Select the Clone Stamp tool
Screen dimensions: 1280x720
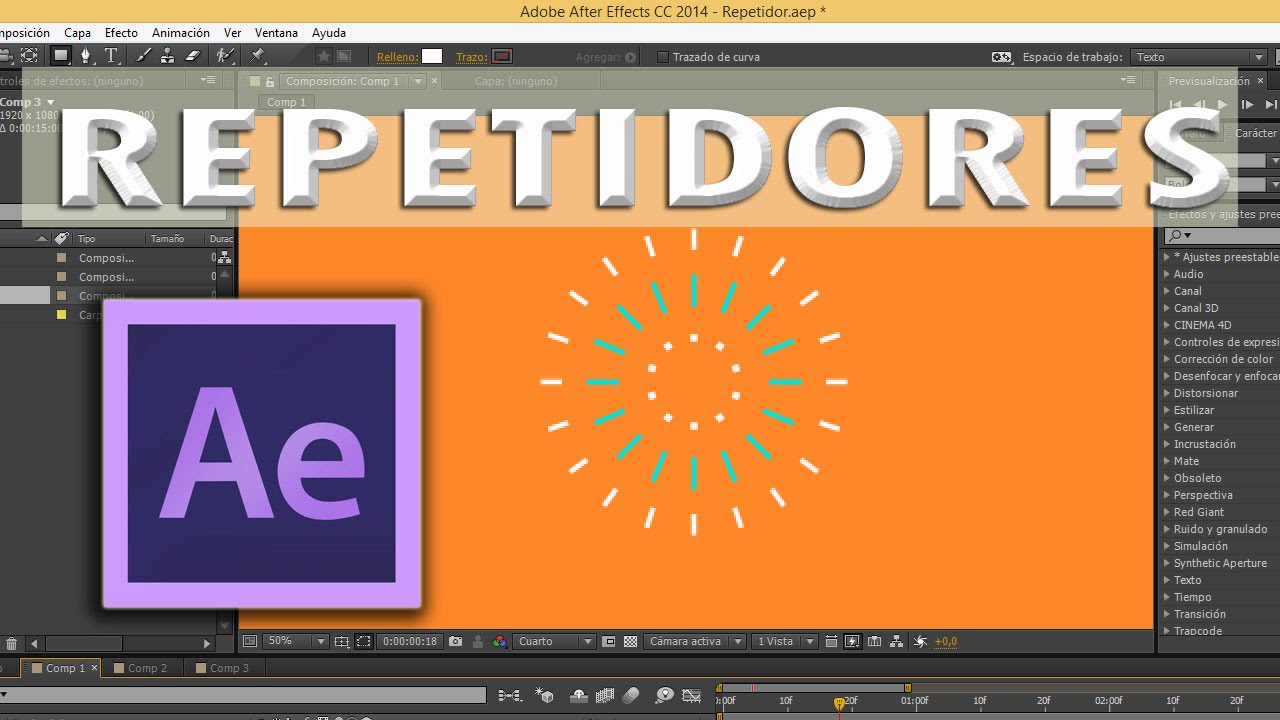(x=168, y=56)
